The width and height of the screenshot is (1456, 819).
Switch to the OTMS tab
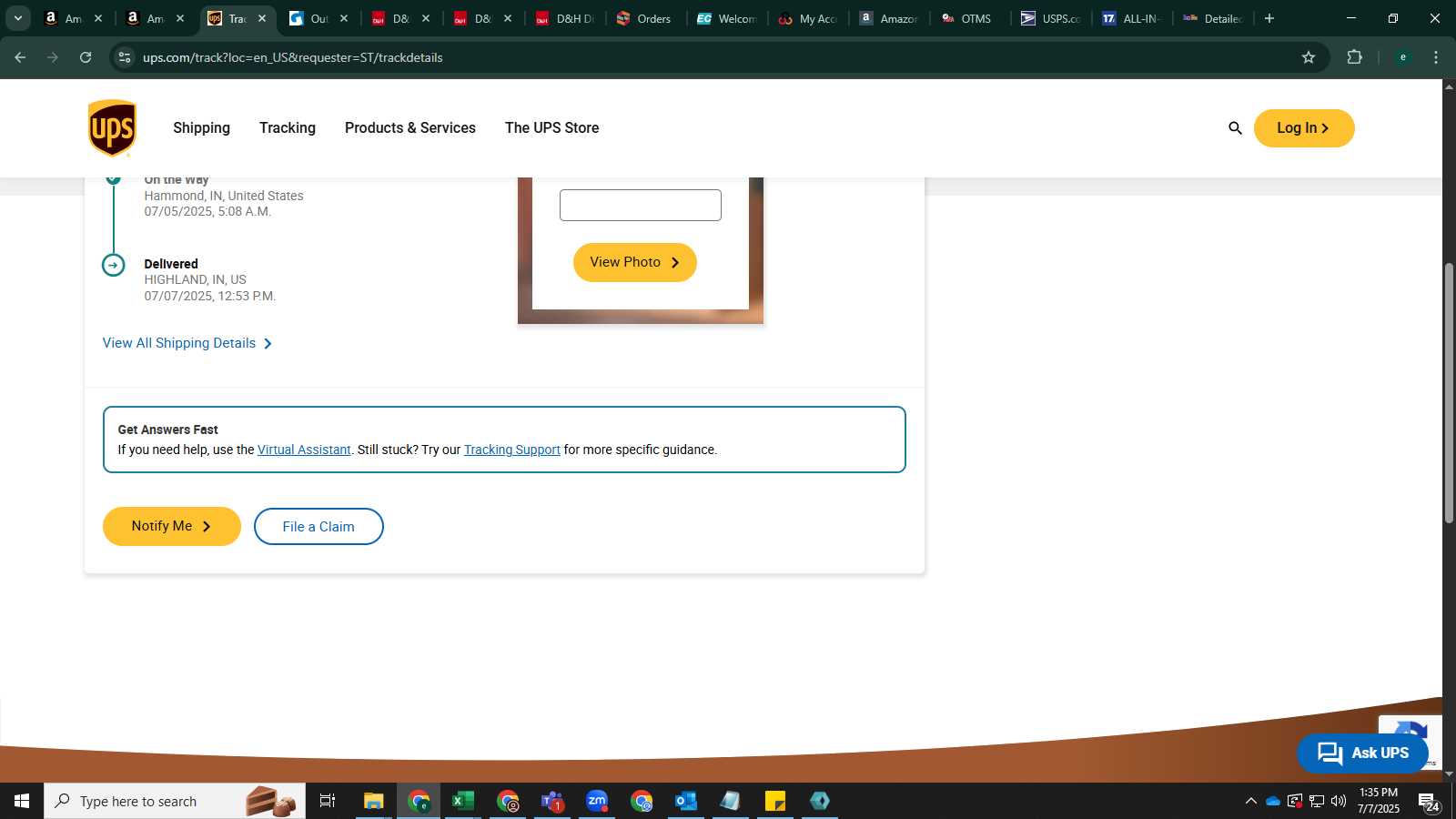[968, 18]
